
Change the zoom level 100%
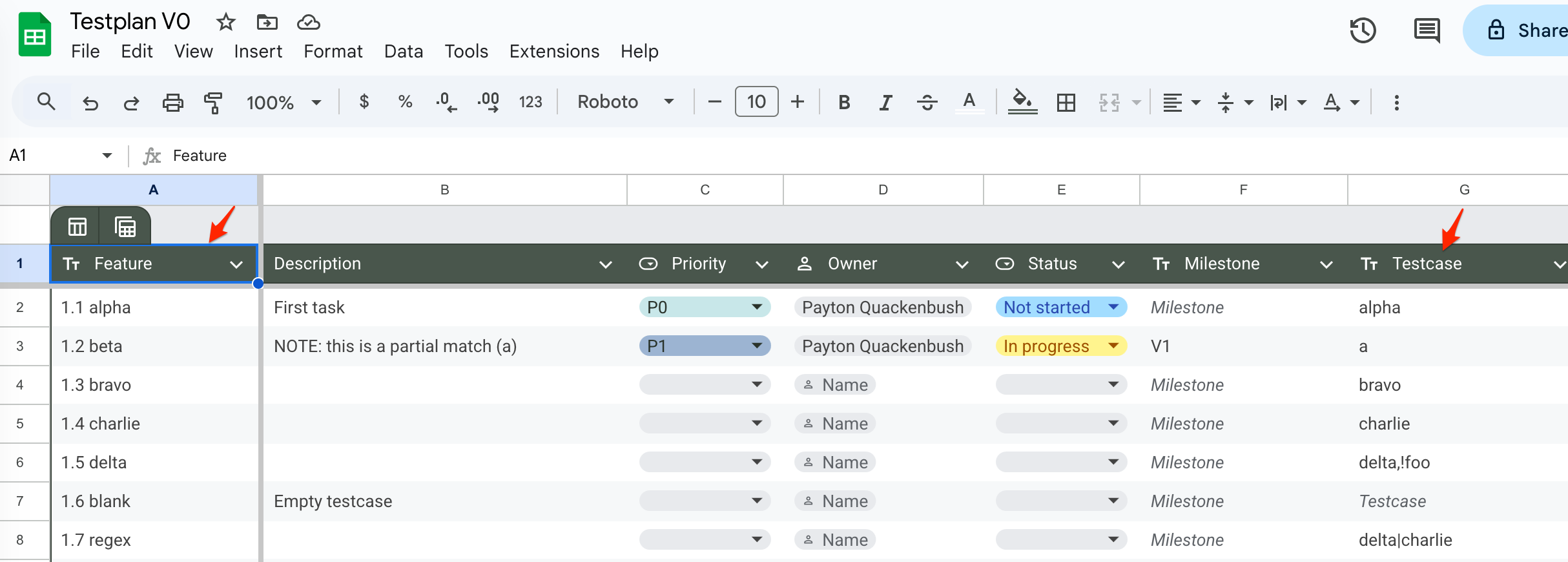click(x=283, y=103)
